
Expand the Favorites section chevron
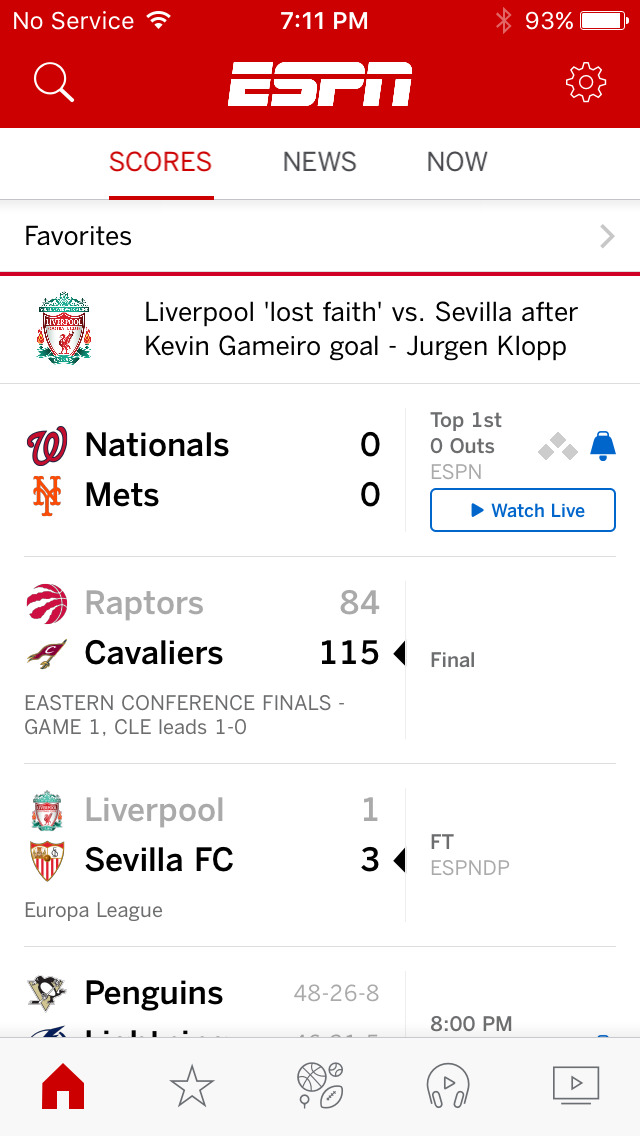coord(606,236)
